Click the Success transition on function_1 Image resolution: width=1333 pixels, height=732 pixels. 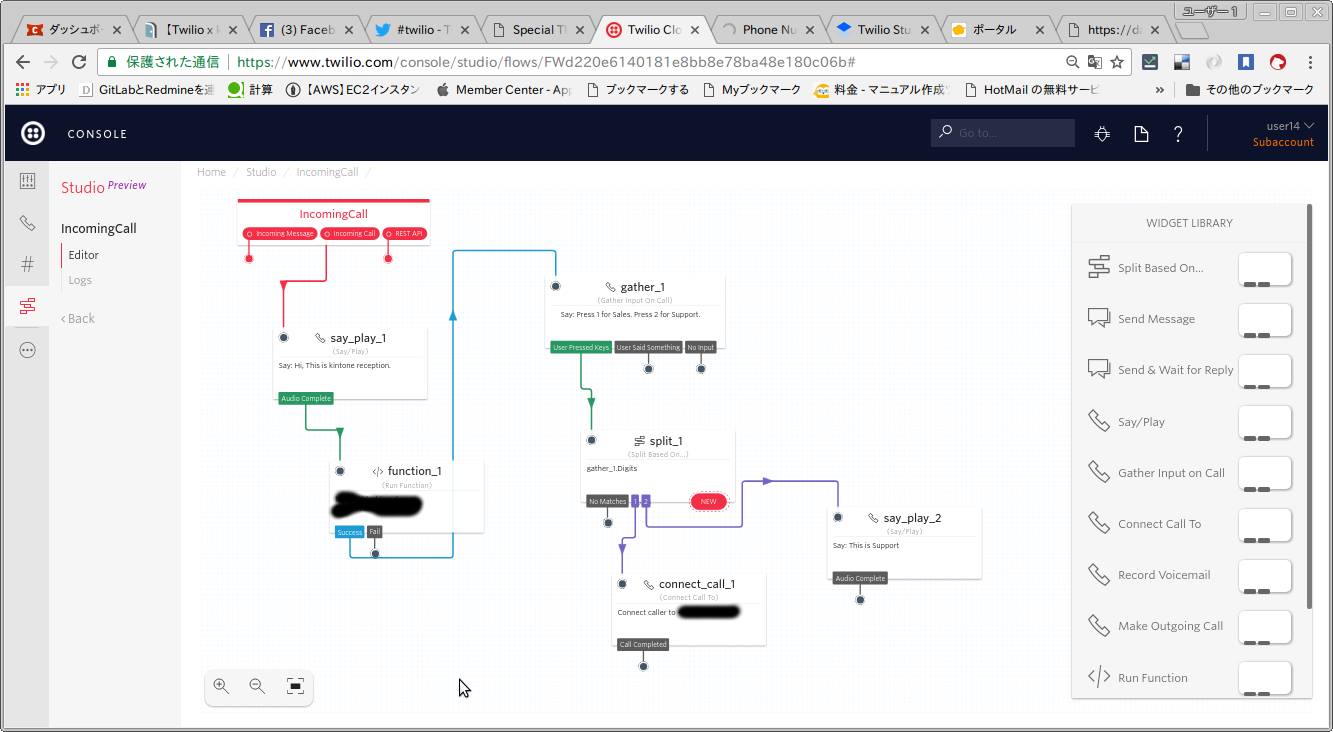coord(349,532)
